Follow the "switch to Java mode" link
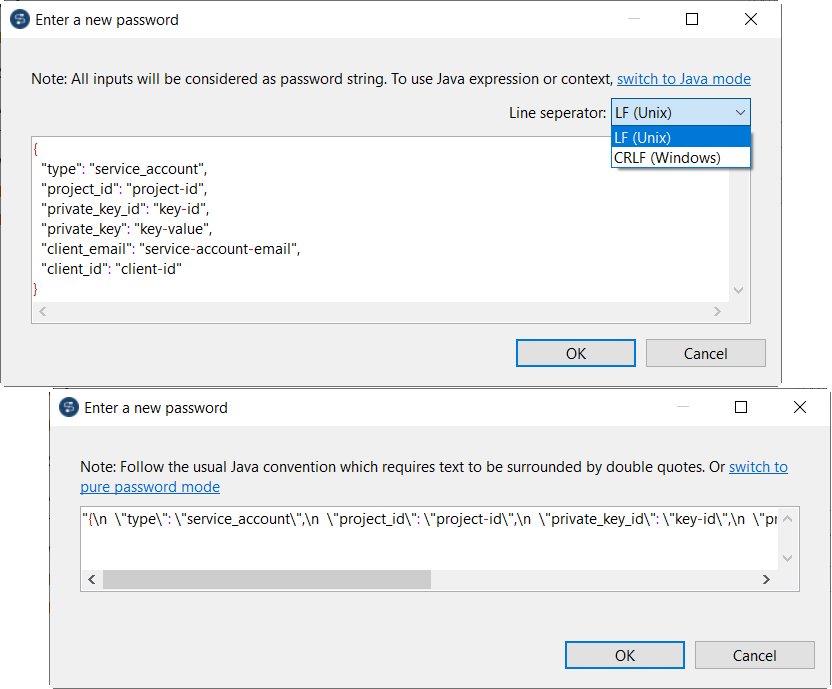Screen dimensions: 832x689 point(683,79)
